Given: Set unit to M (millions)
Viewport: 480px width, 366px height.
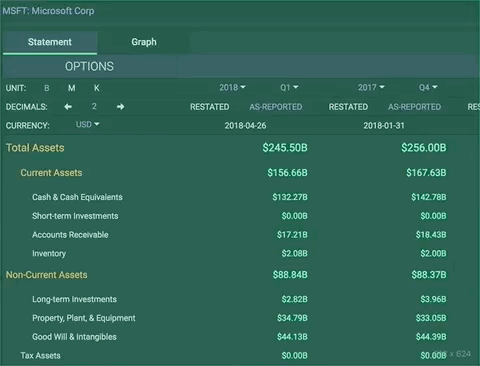Looking at the screenshot, I should (72, 88).
